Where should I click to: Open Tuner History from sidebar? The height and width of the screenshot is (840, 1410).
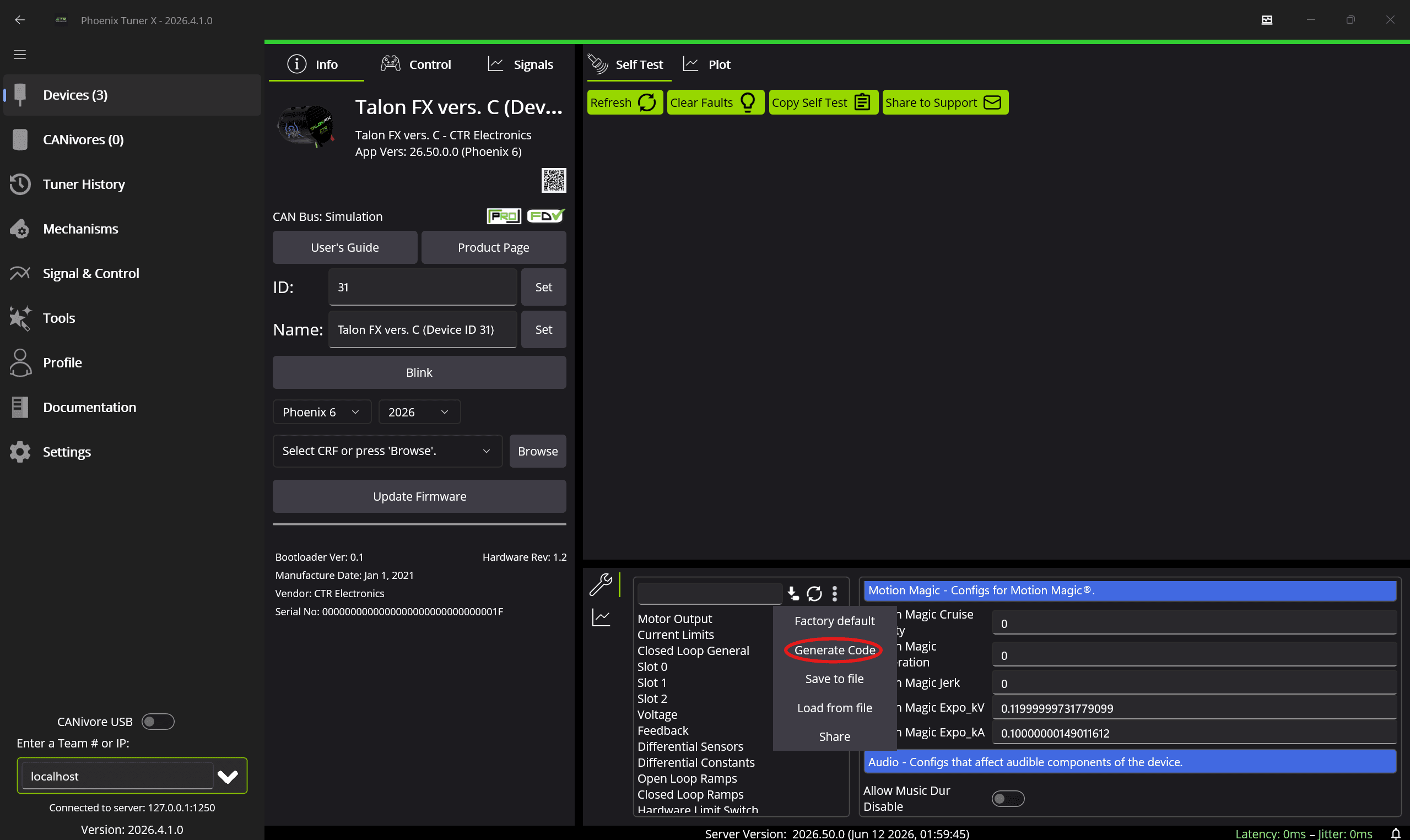pyautogui.click(x=132, y=184)
